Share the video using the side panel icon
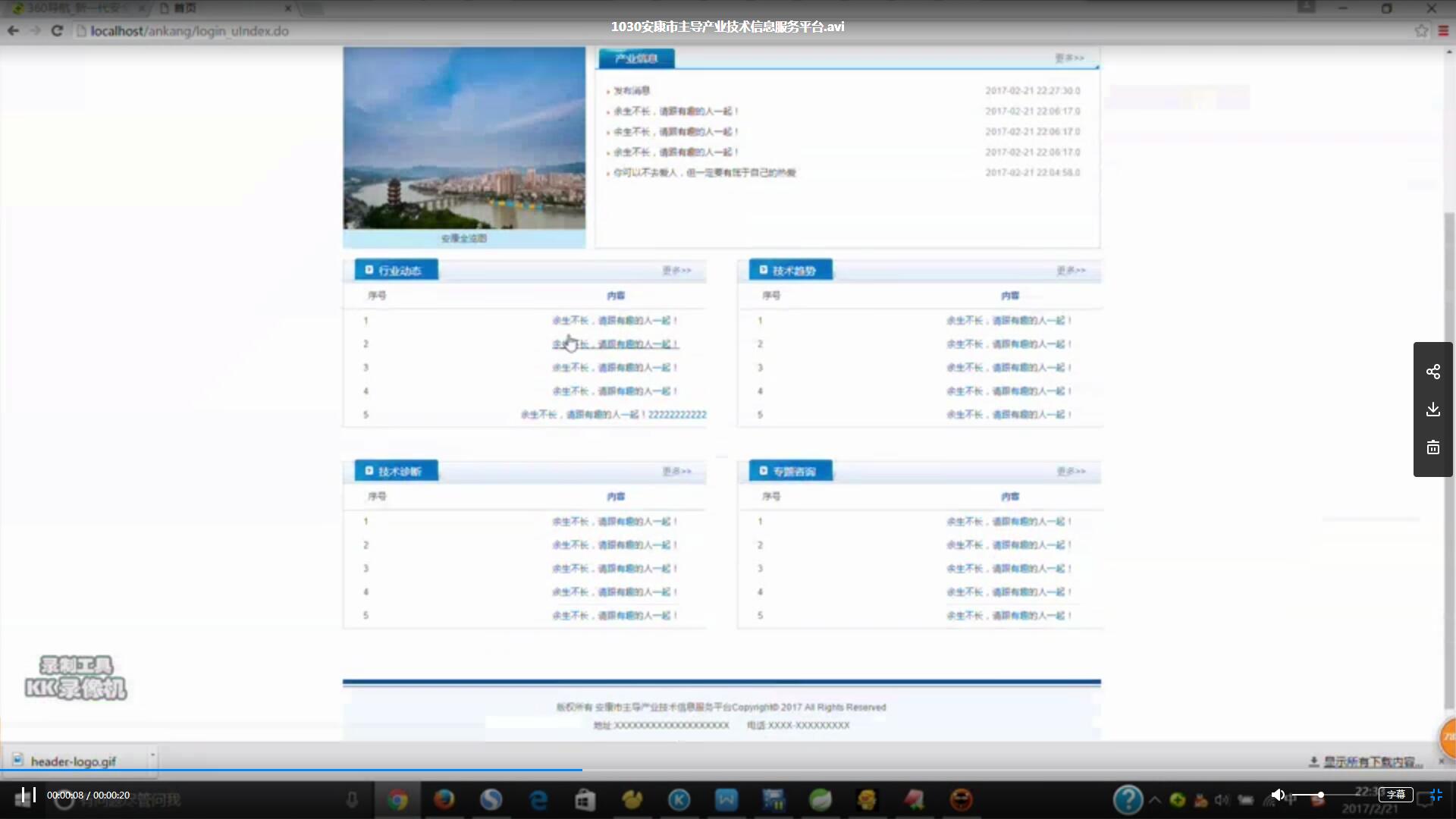Image resolution: width=1456 pixels, height=819 pixels. pyautogui.click(x=1432, y=372)
